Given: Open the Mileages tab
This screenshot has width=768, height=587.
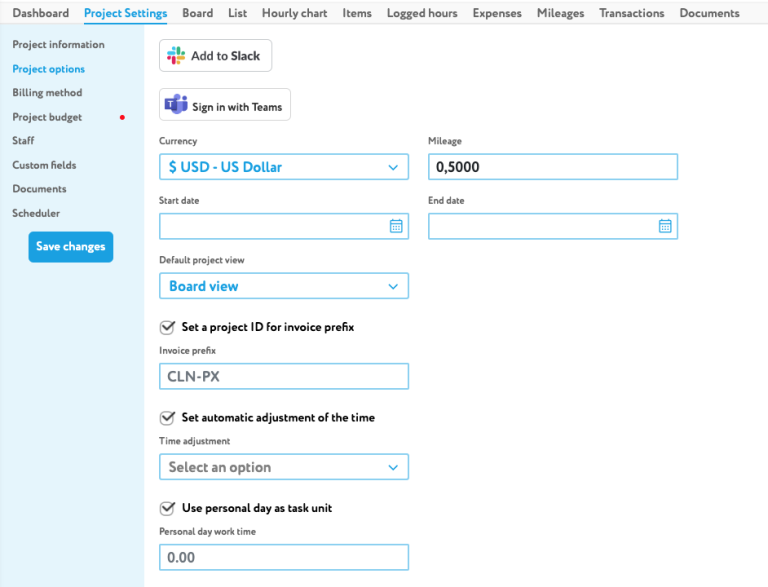Looking at the screenshot, I should tap(560, 13).
